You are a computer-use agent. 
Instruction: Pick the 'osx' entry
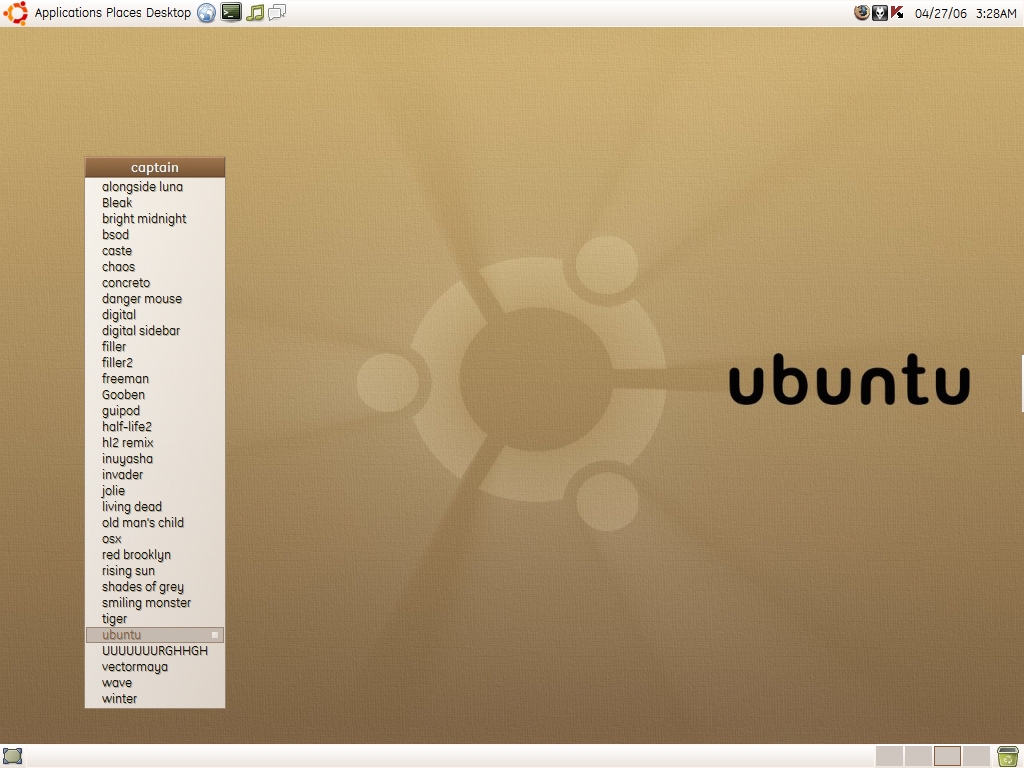[155, 539]
